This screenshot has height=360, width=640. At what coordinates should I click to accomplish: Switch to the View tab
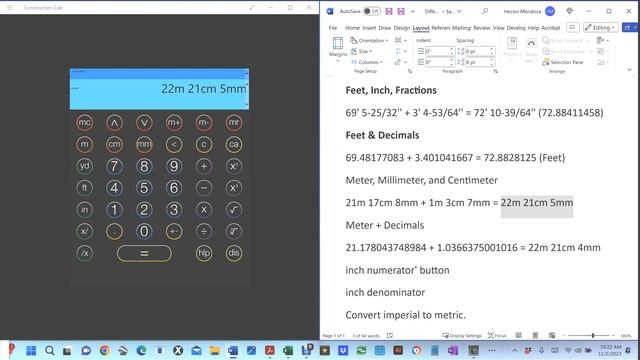coord(498,28)
